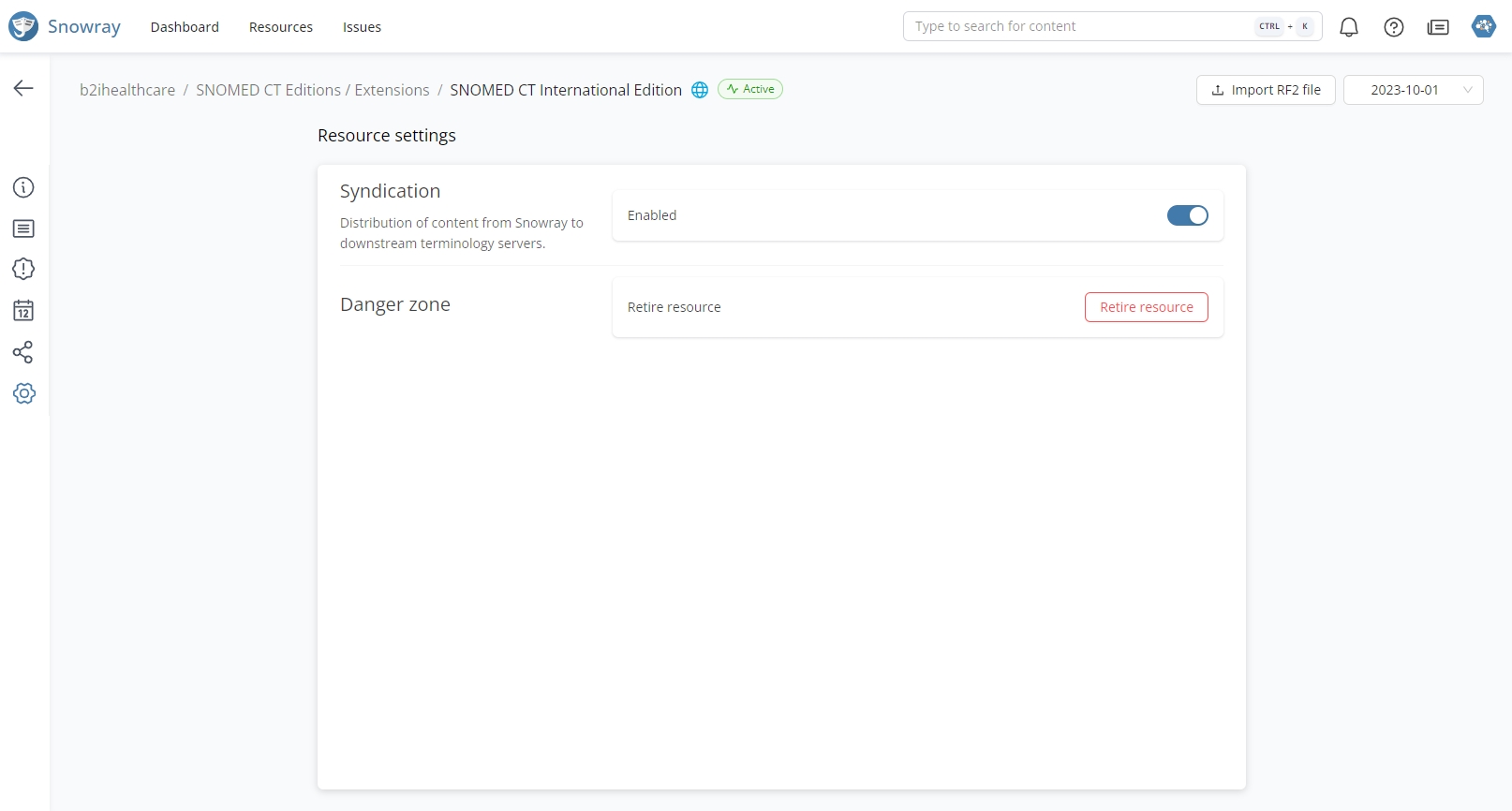The height and width of the screenshot is (811, 1512).
Task: Open the settings gear sidebar icon
Action: point(24,393)
